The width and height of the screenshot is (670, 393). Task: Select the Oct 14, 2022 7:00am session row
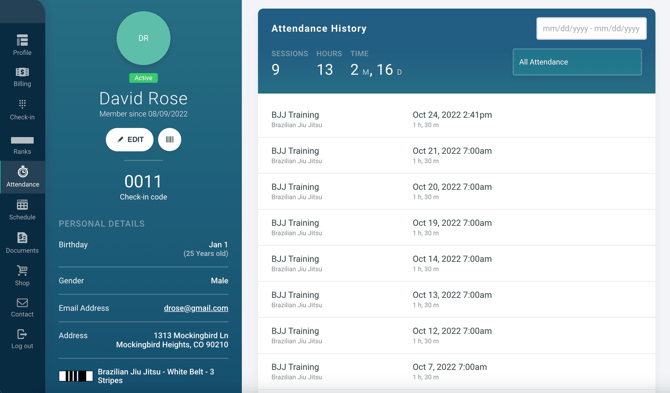(456, 264)
